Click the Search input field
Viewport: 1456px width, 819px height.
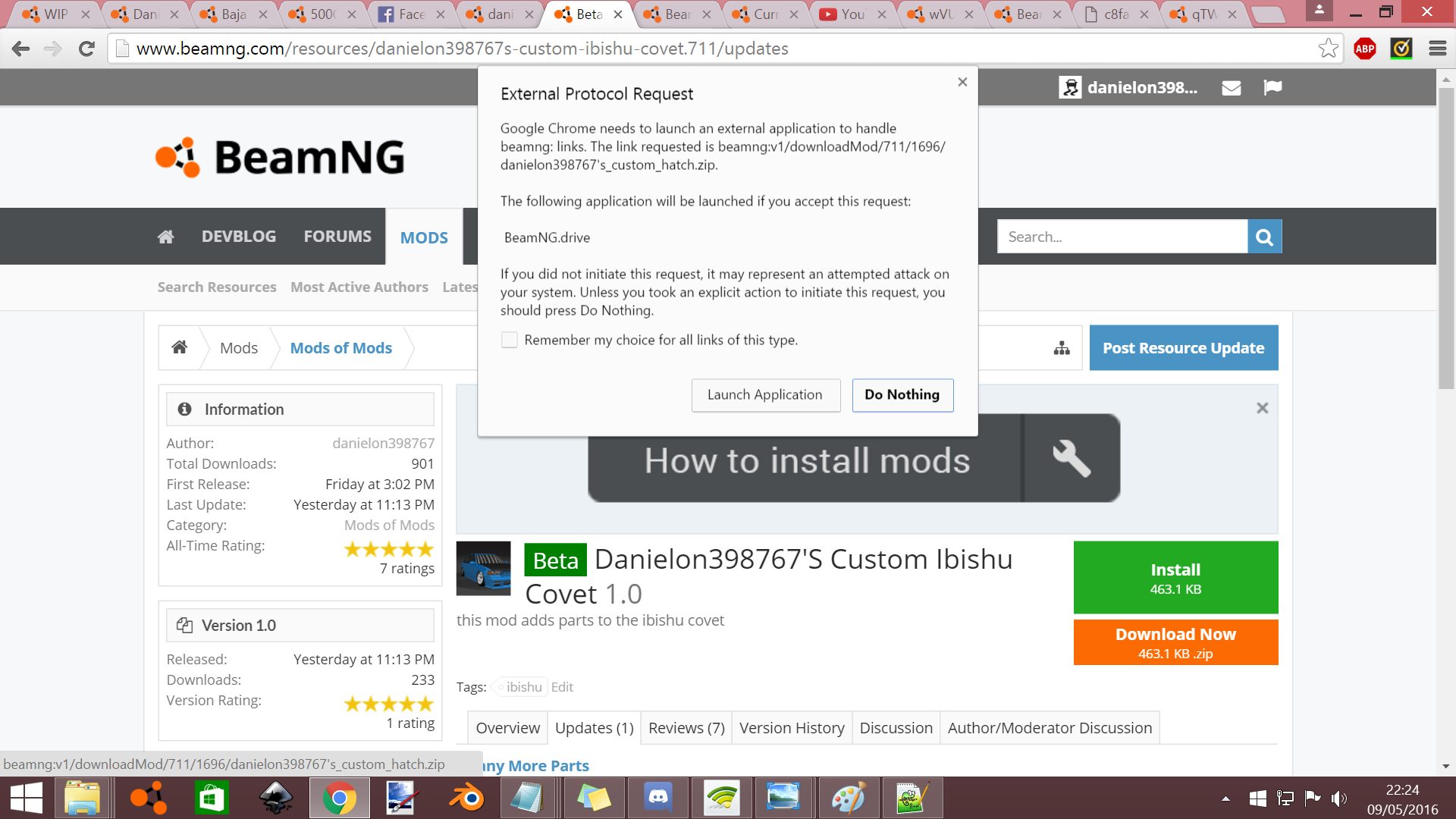coord(1122,237)
